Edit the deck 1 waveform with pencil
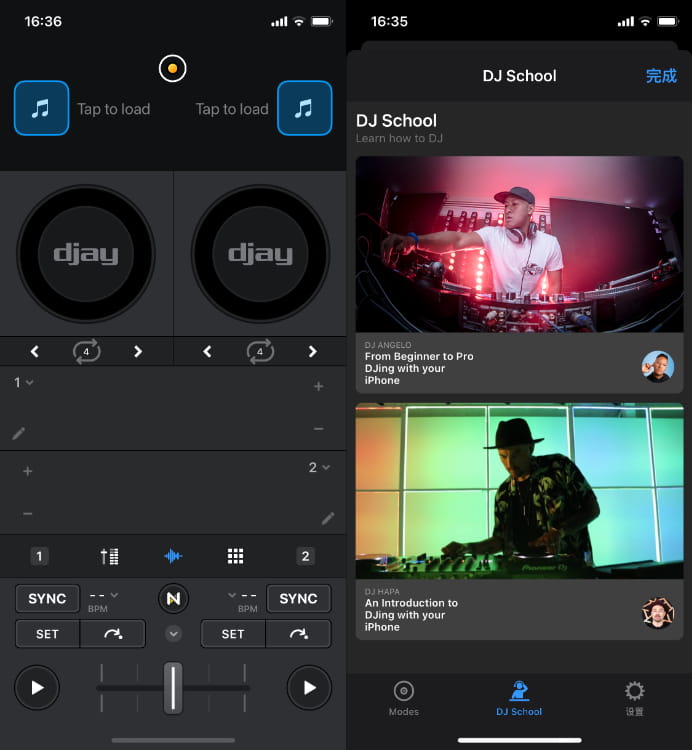The image size is (692, 750). click(19, 433)
